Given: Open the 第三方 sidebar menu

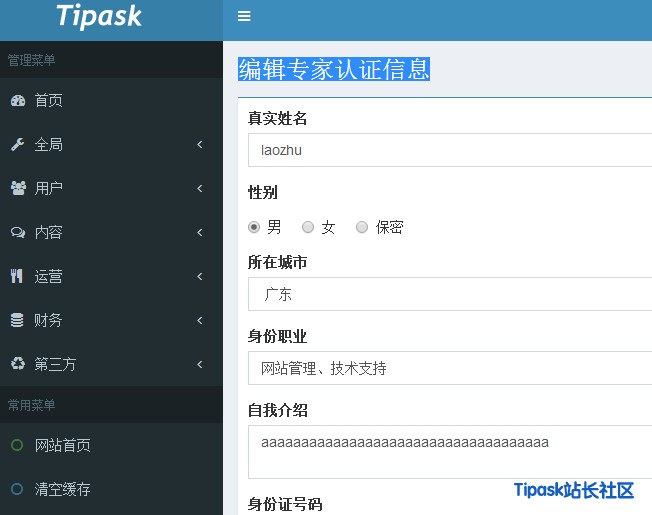Looking at the screenshot, I should coord(111,365).
